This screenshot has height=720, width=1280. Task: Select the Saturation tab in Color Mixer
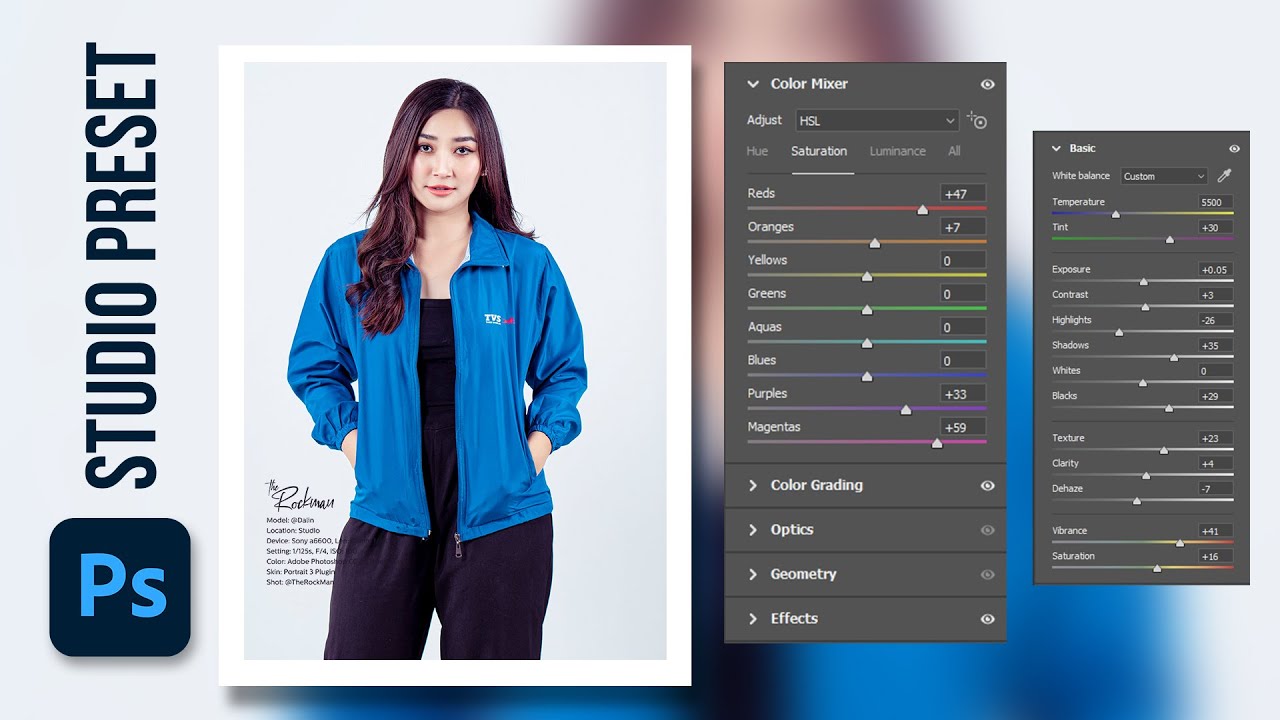pos(819,151)
